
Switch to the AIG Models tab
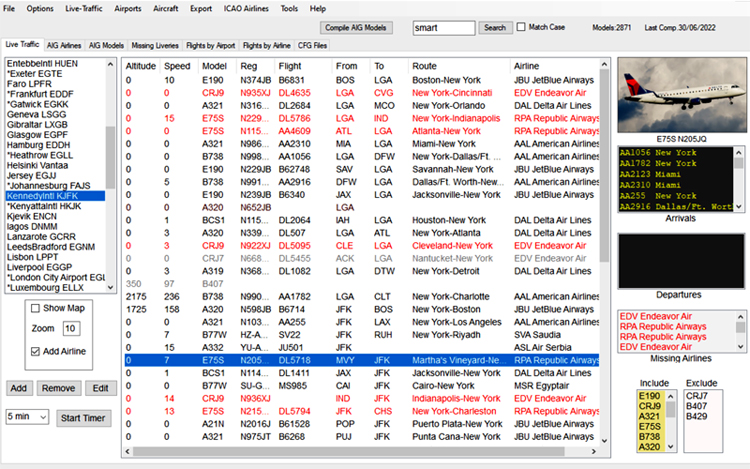click(x=106, y=45)
